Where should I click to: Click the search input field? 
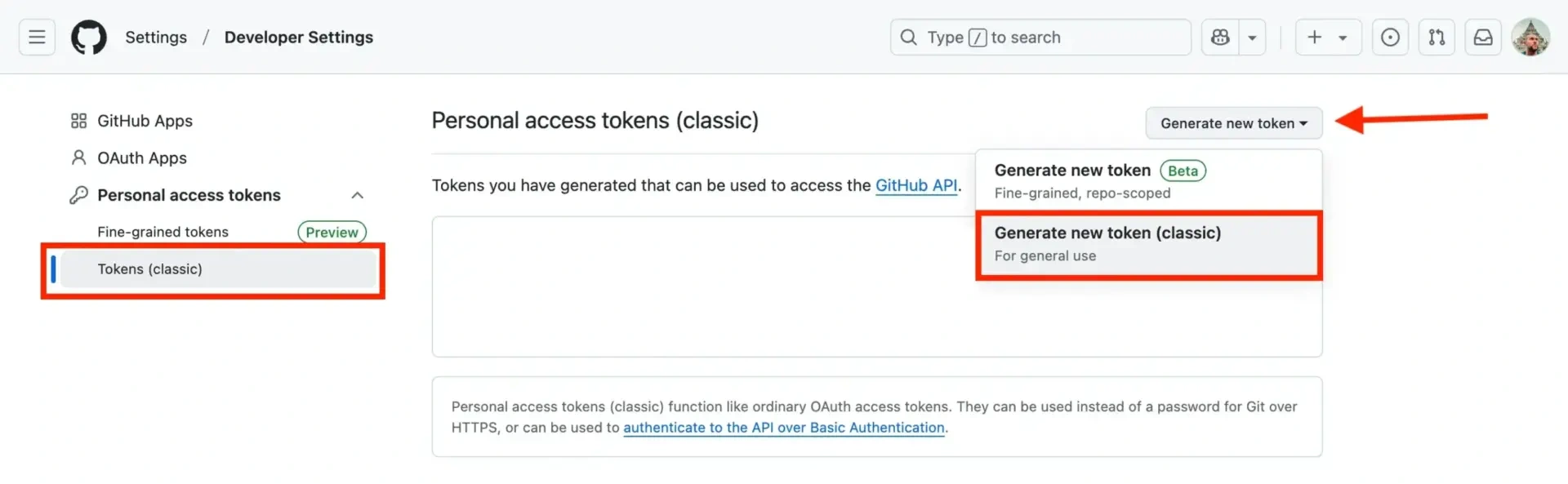pos(1040,38)
